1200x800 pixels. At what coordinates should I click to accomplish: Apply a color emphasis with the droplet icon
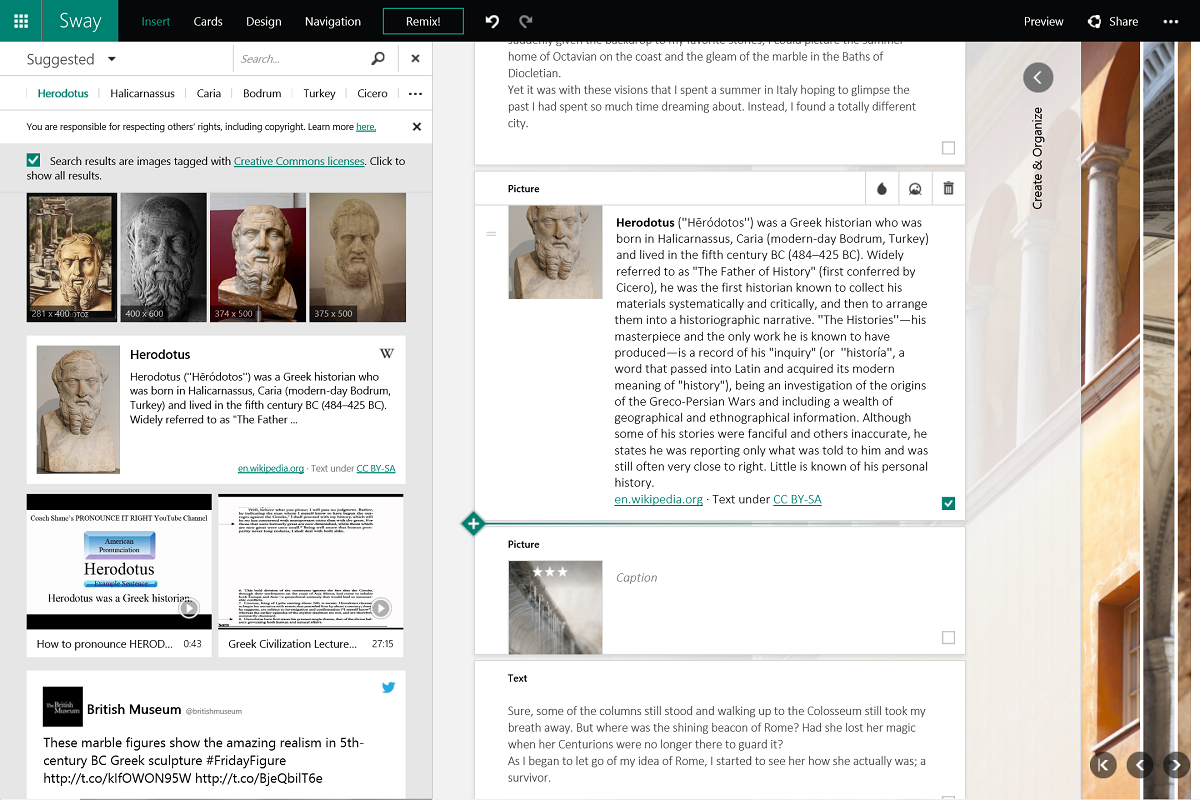pos(881,188)
